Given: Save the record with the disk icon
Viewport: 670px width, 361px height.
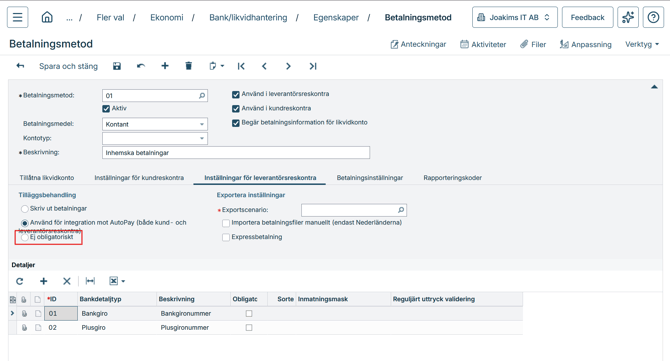Looking at the screenshot, I should tap(117, 66).
